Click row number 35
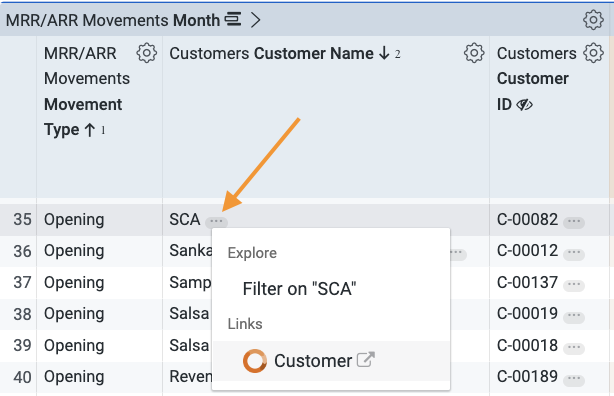The width and height of the screenshot is (614, 396). [22, 219]
